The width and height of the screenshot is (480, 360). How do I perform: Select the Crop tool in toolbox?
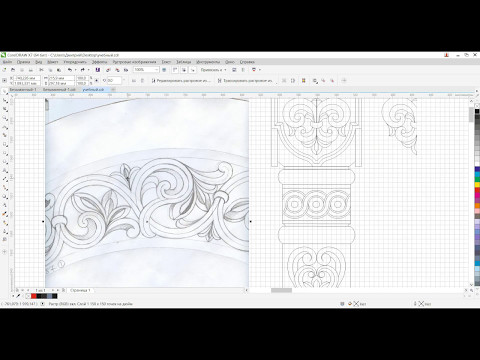(x=5, y=109)
